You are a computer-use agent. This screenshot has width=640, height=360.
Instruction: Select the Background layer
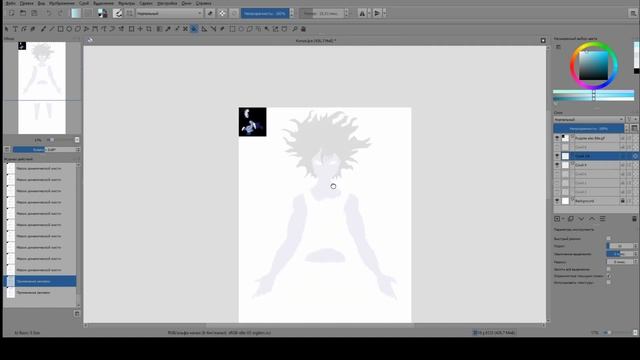coord(595,201)
